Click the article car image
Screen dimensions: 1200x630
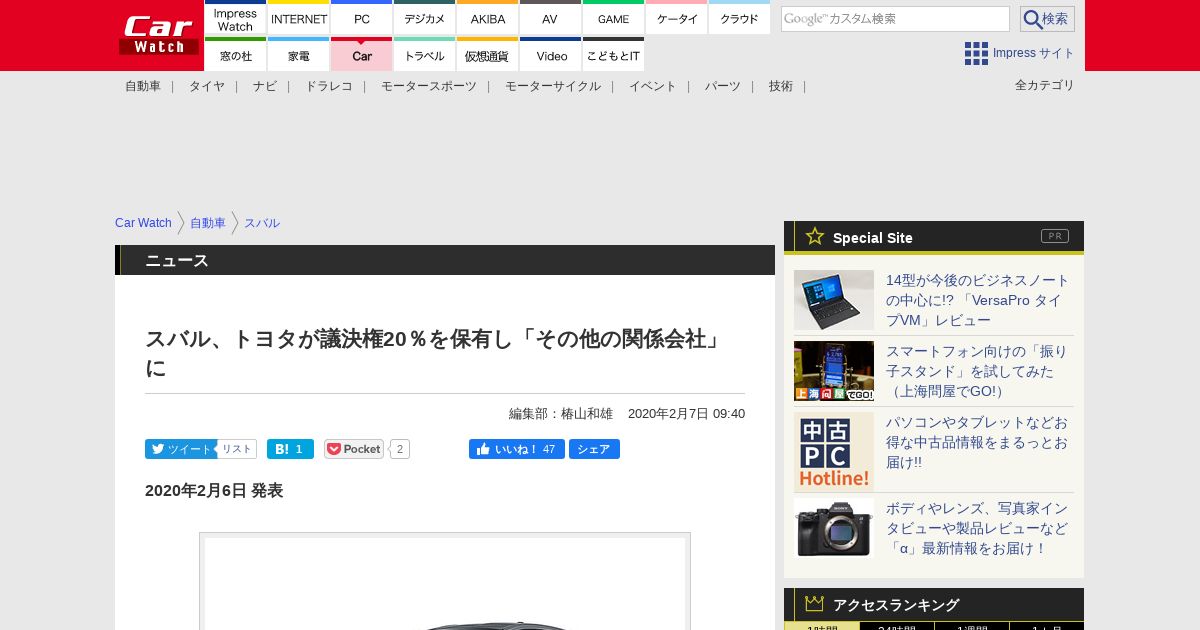click(445, 582)
